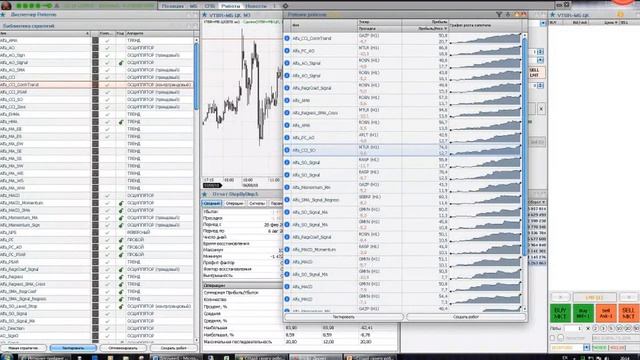Toggle the checkmark in Alfa_CCI_PSAR library row

(x=107, y=92)
